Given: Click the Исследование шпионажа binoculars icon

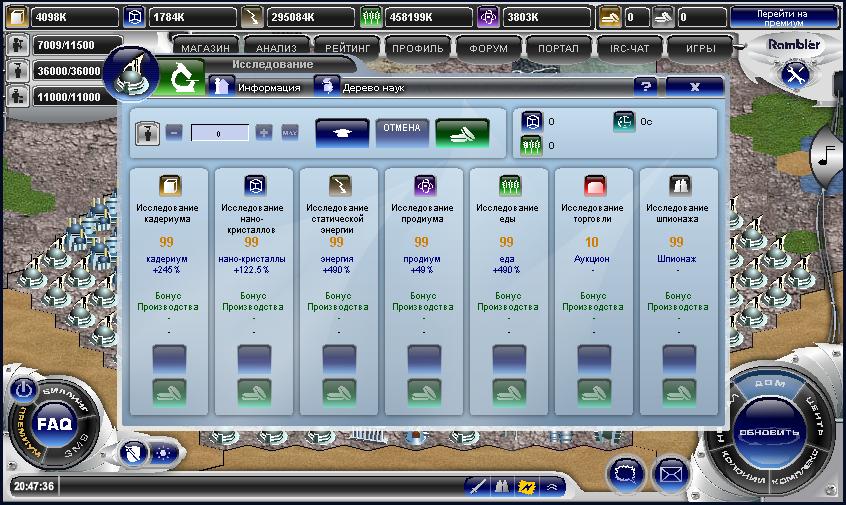Looking at the screenshot, I should (x=680, y=186).
